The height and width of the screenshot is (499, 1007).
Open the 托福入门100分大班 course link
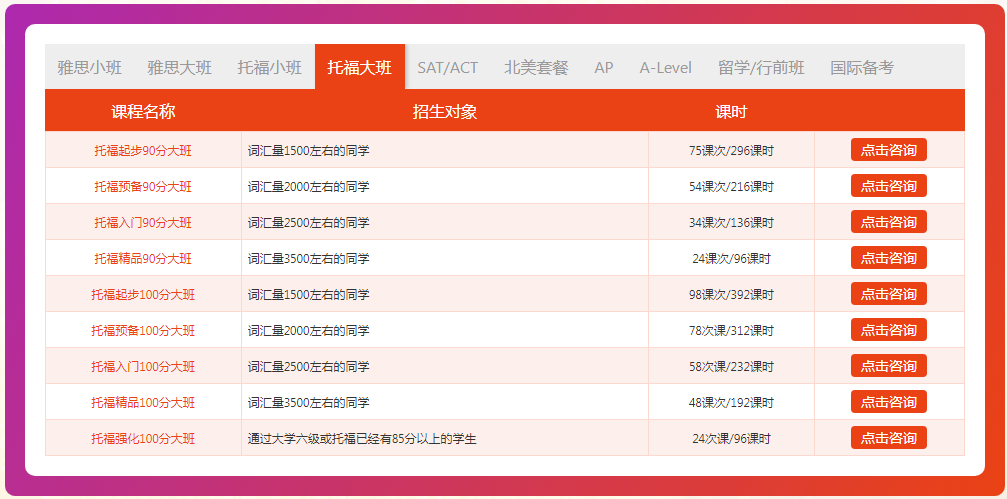click(x=143, y=367)
